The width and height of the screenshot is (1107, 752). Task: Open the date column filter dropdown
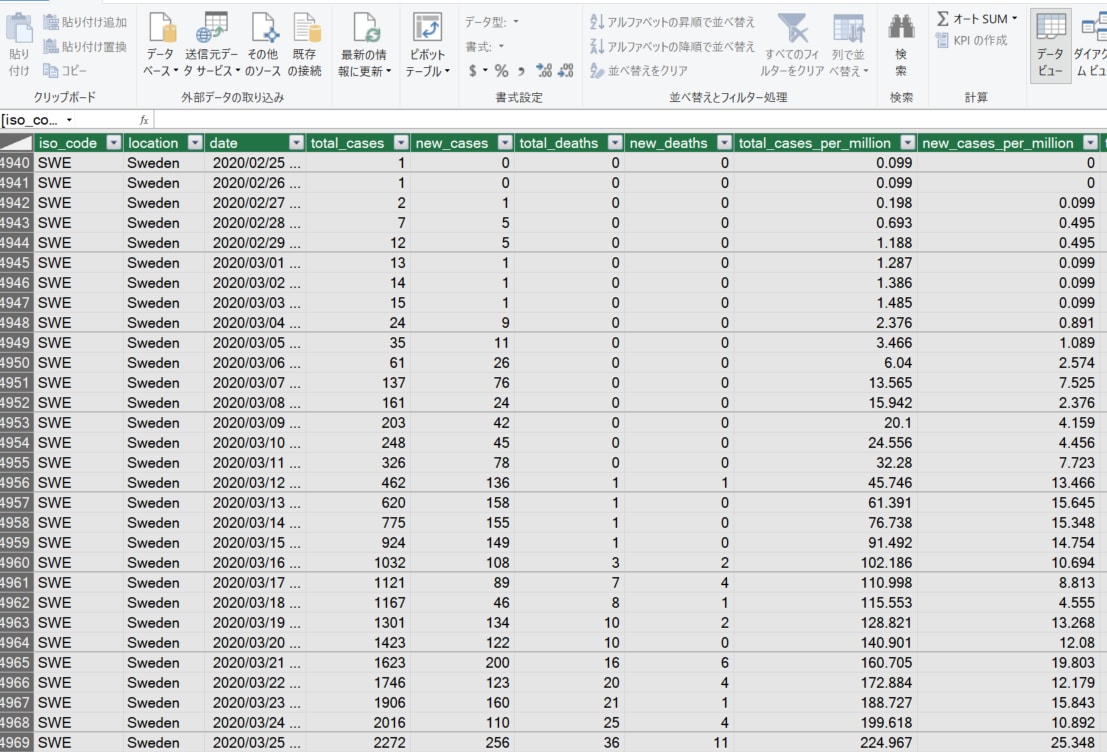point(297,143)
